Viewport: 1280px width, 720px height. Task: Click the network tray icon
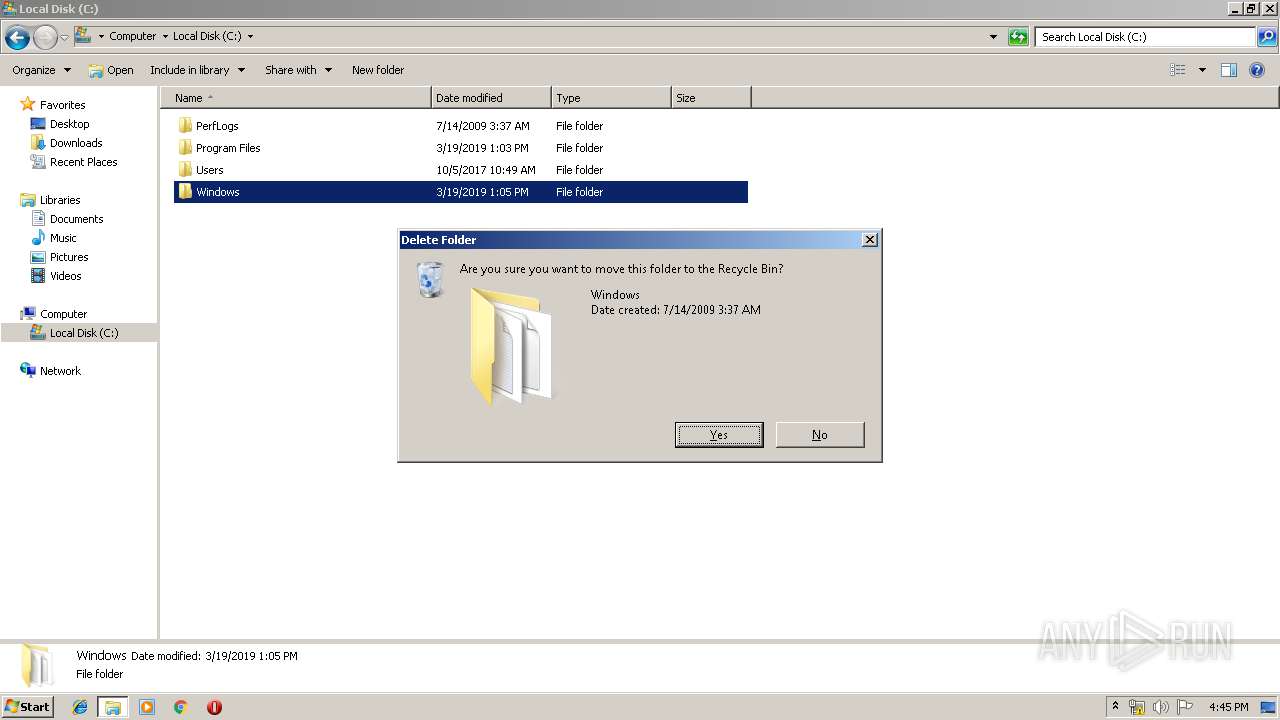(x=1137, y=707)
